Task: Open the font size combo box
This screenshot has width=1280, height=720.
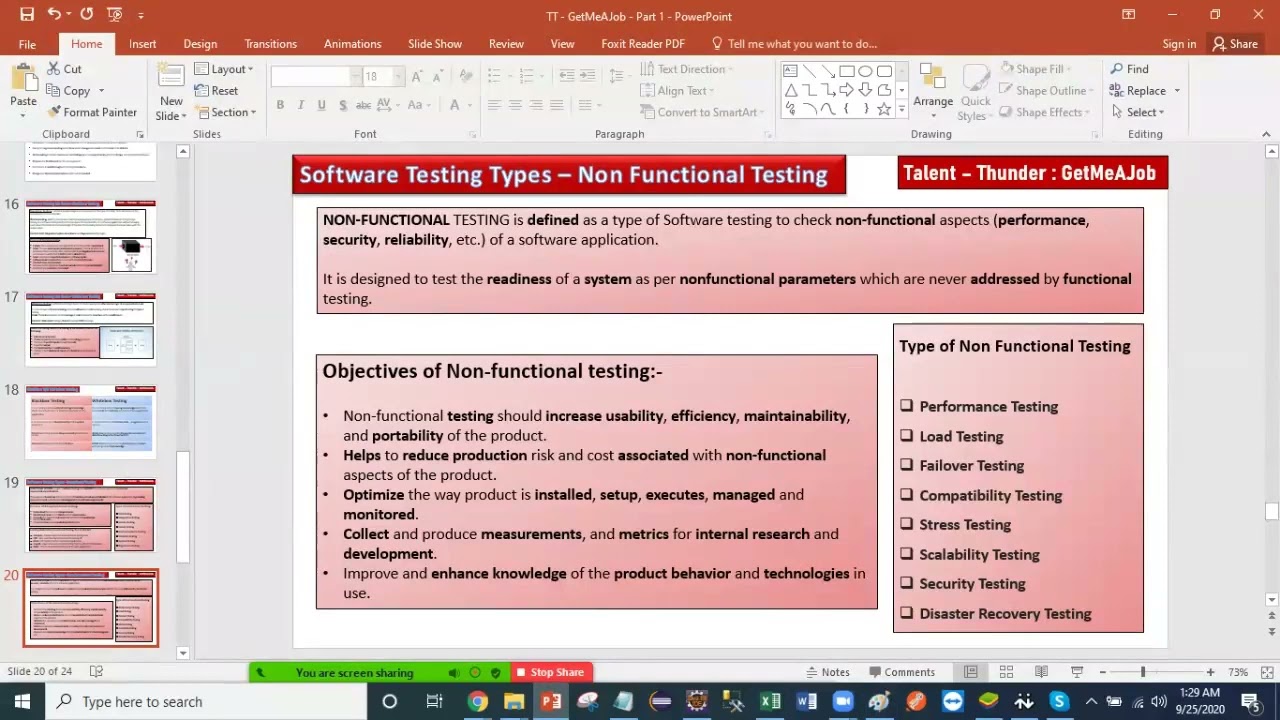Action: click(x=384, y=77)
